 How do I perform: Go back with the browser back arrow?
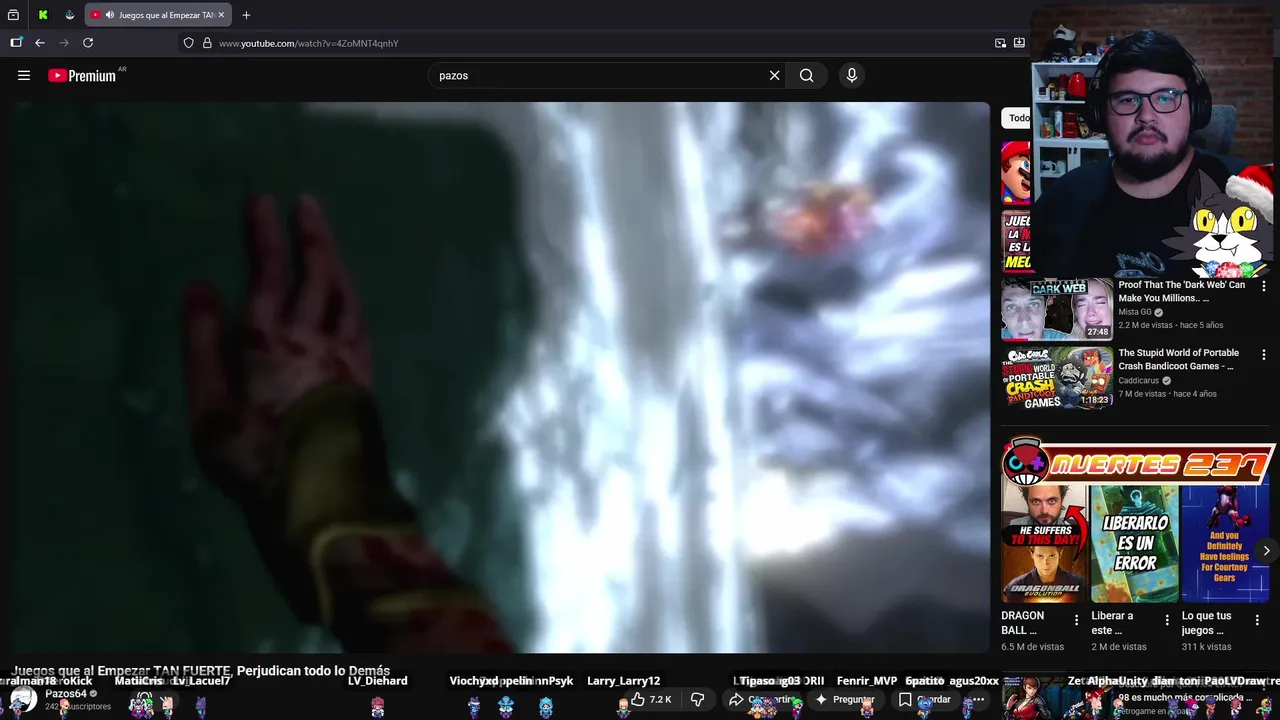40,43
